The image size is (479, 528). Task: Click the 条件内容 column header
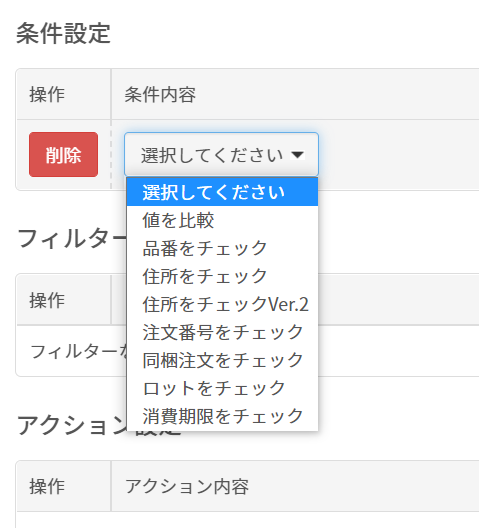pos(160,94)
